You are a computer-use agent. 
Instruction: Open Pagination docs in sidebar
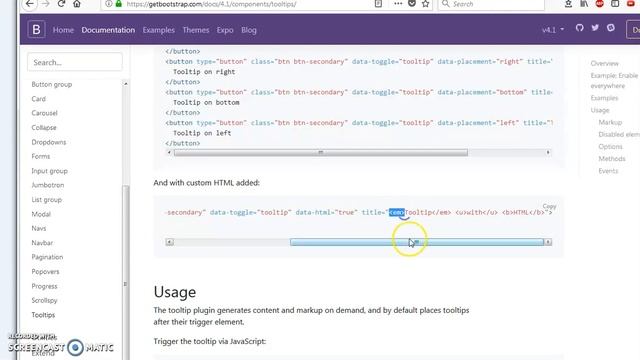[x=47, y=257]
